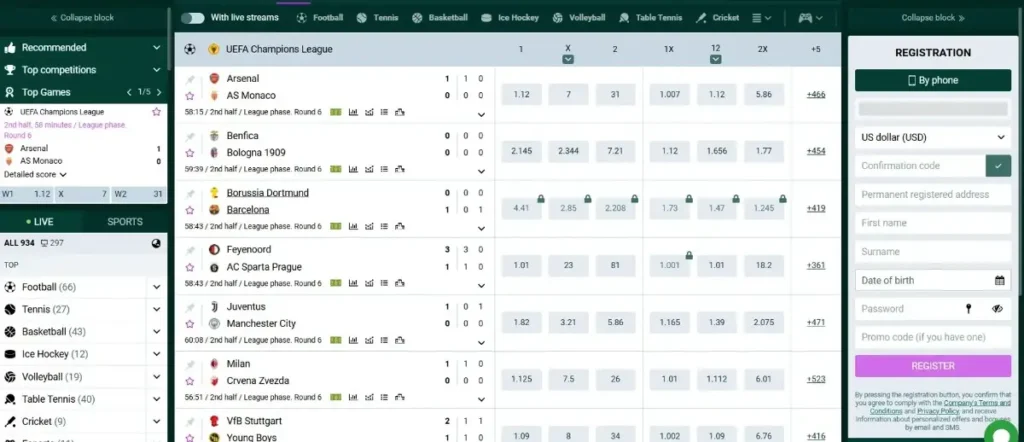Viewport: 1024px width, 442px height.
Task: Click the key icon in Password field
Action: coord(968,309)
